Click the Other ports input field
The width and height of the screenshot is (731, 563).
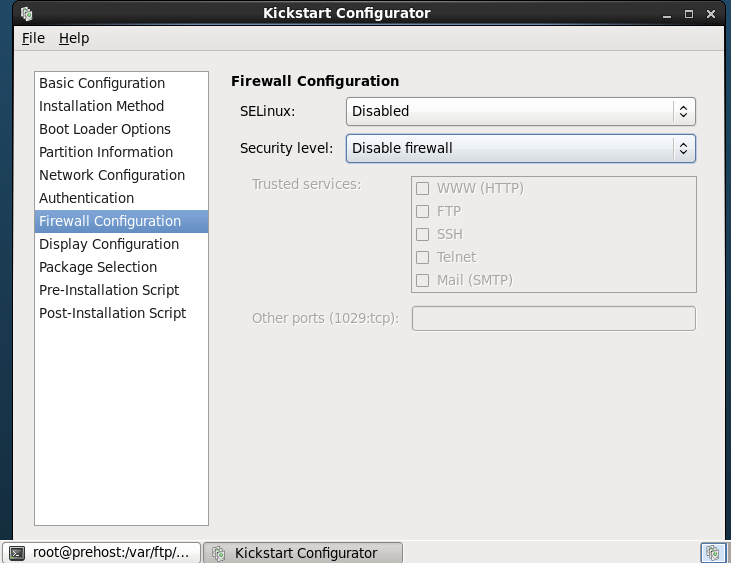click(554, 318)
